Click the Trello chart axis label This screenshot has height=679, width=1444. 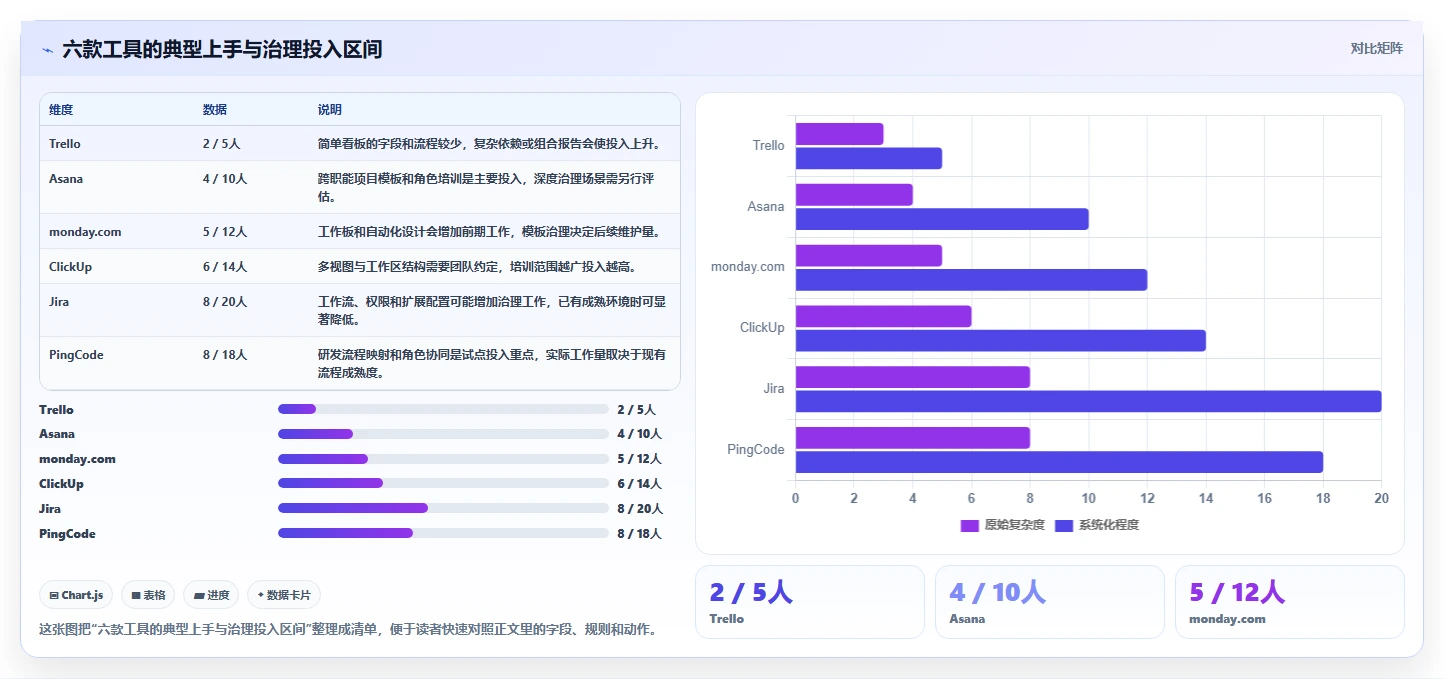tap(768, 146)
